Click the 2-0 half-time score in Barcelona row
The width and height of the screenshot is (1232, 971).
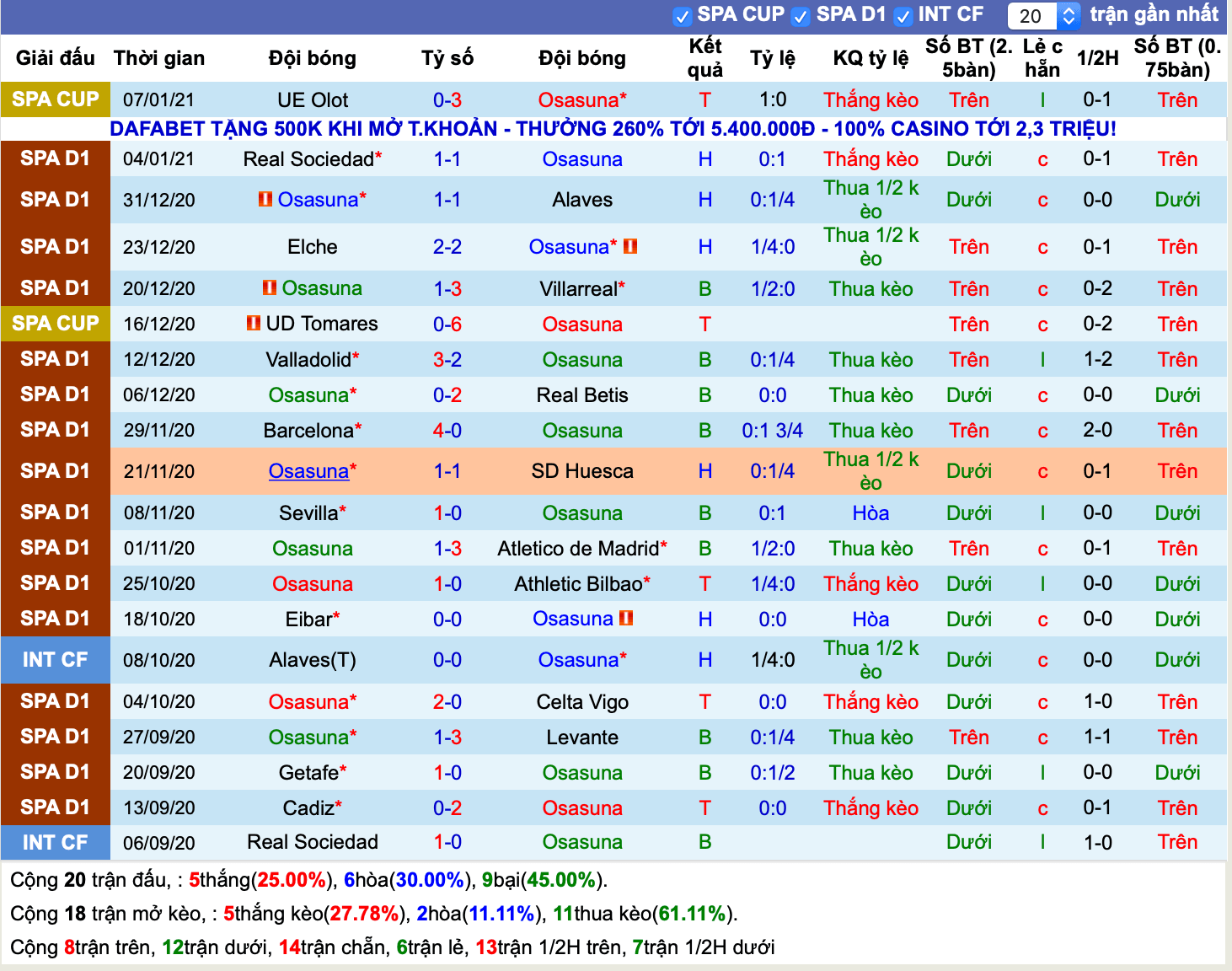[x=1098, y=431]
